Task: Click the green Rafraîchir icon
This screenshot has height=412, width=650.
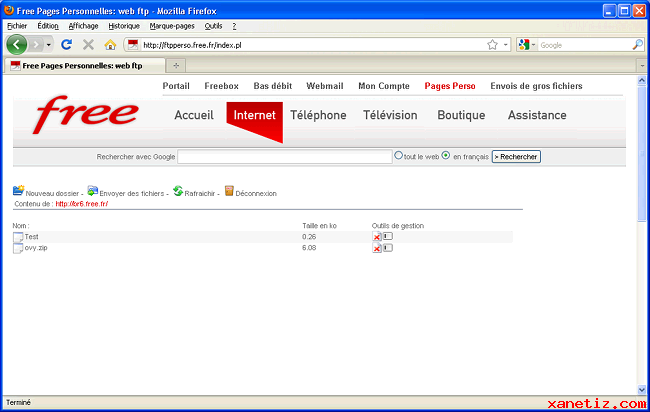Action: pyautogui.click(x=178, y=191)
